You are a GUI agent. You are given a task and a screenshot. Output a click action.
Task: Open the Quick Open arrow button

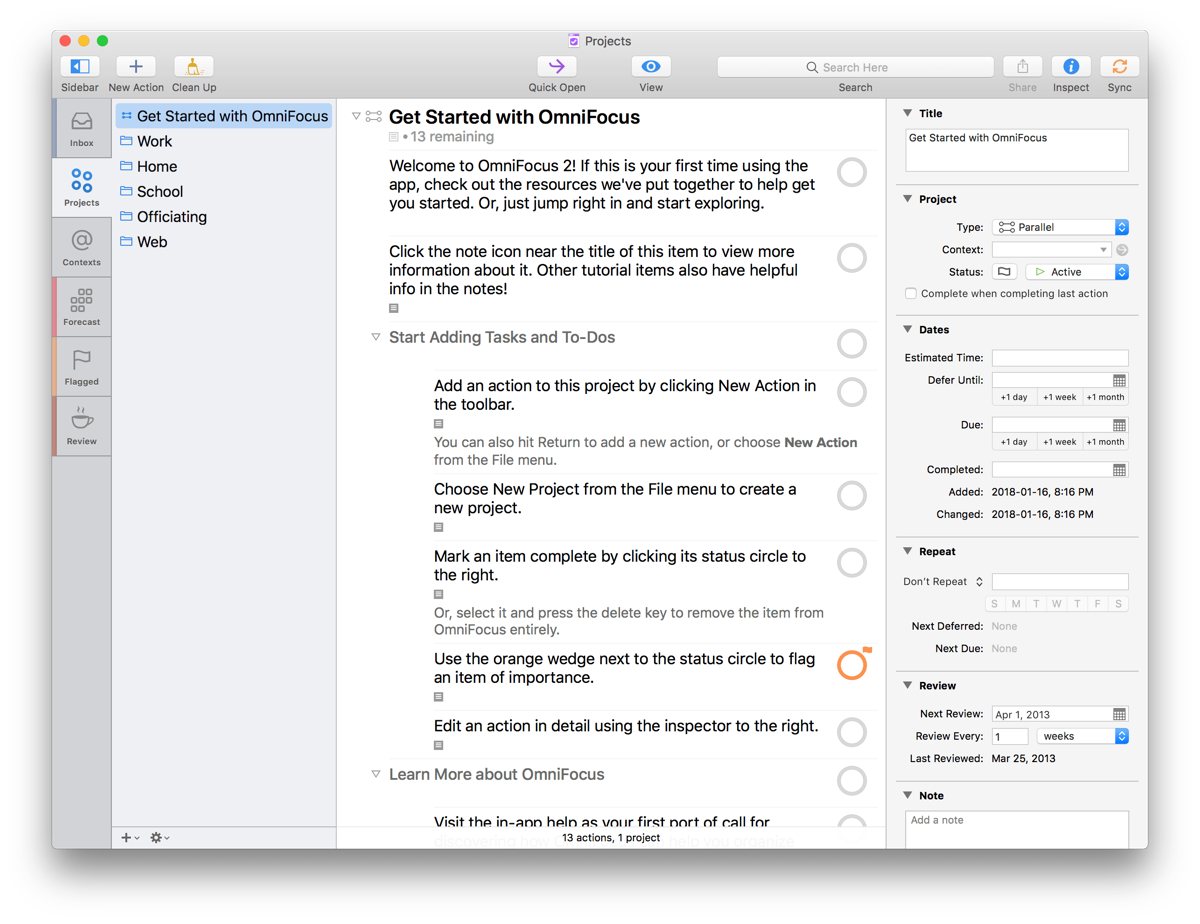[557, 67]
